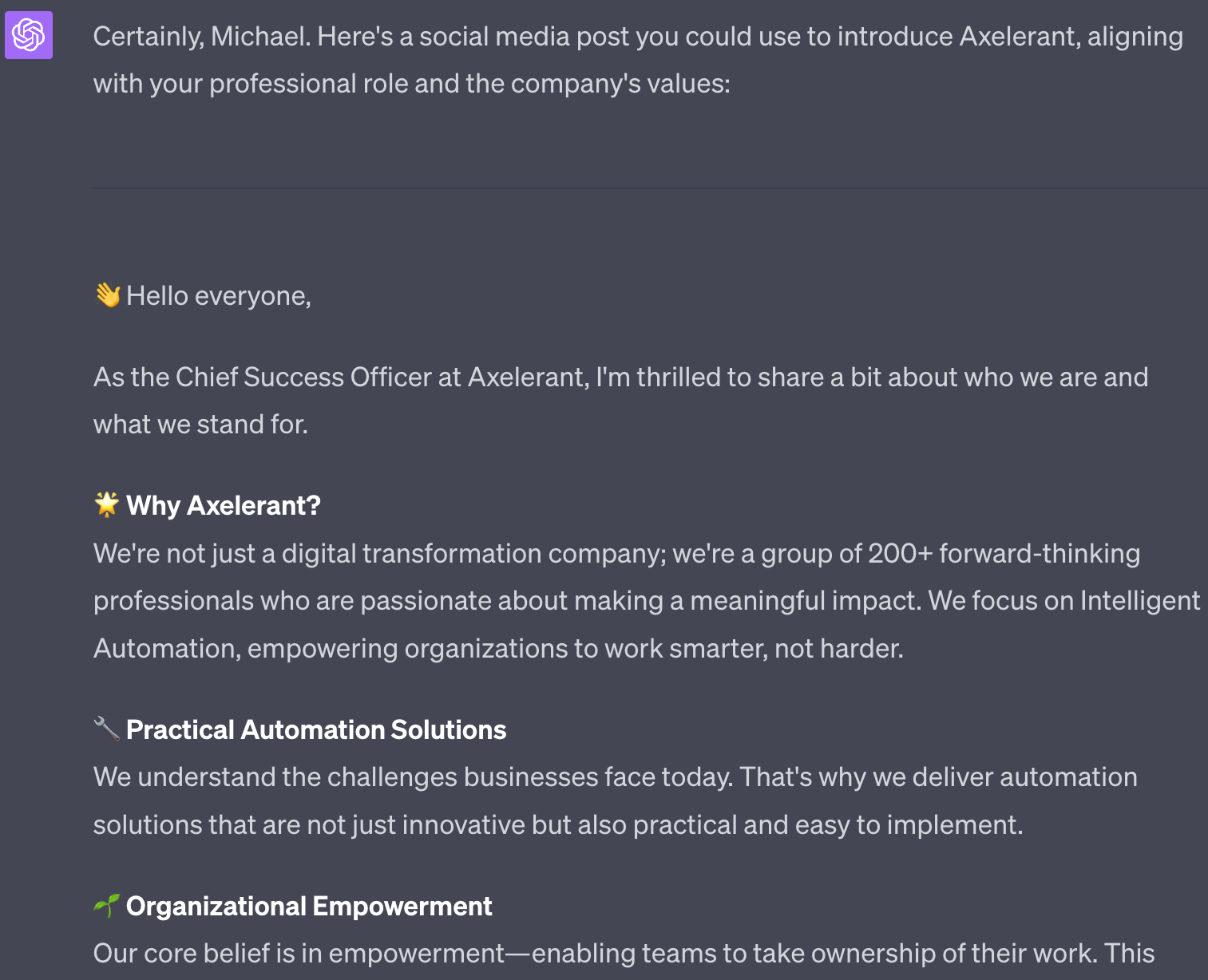This screenshot has width=1208, height=980.
Task: Click the "Practical Automation Solutions" heading
Action: pos(316,729)
